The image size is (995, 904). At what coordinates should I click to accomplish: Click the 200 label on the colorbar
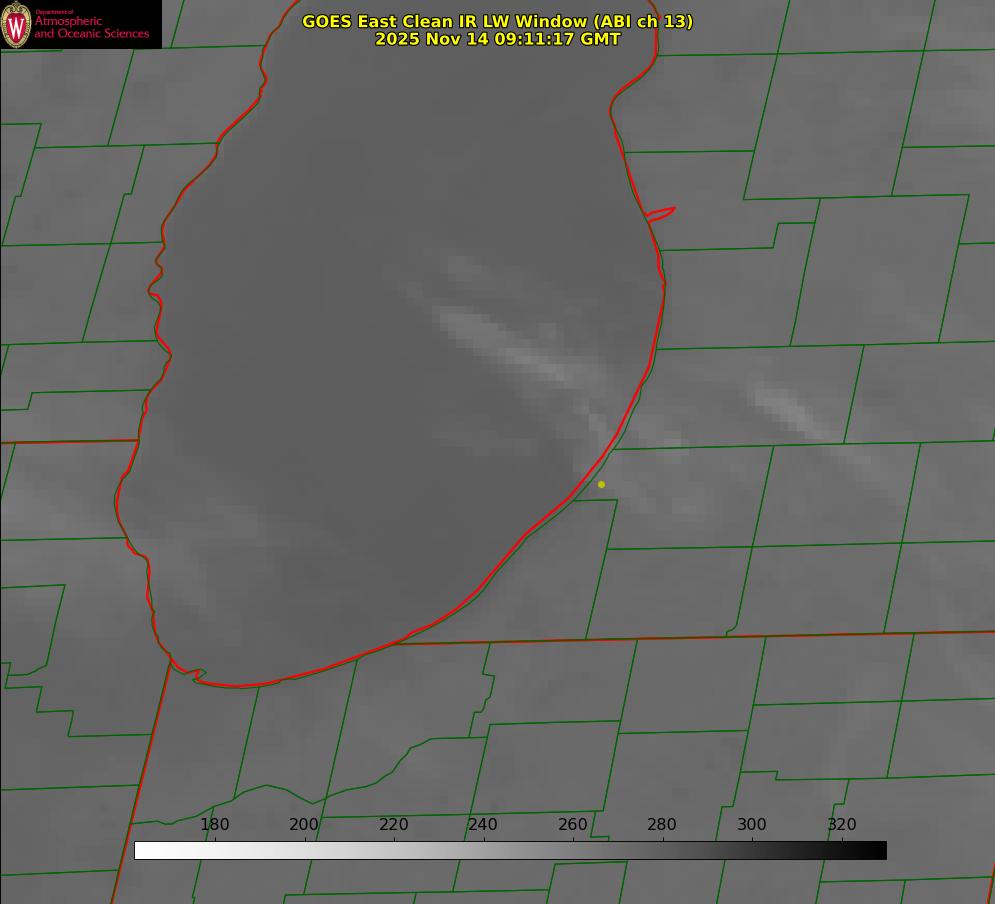(304, 825)
